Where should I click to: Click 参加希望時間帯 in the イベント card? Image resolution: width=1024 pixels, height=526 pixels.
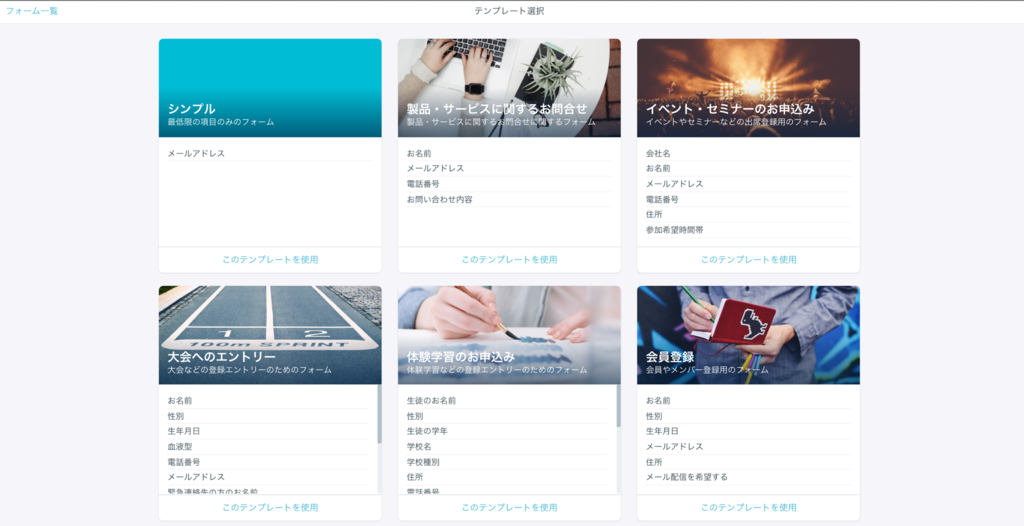point(674,230)
